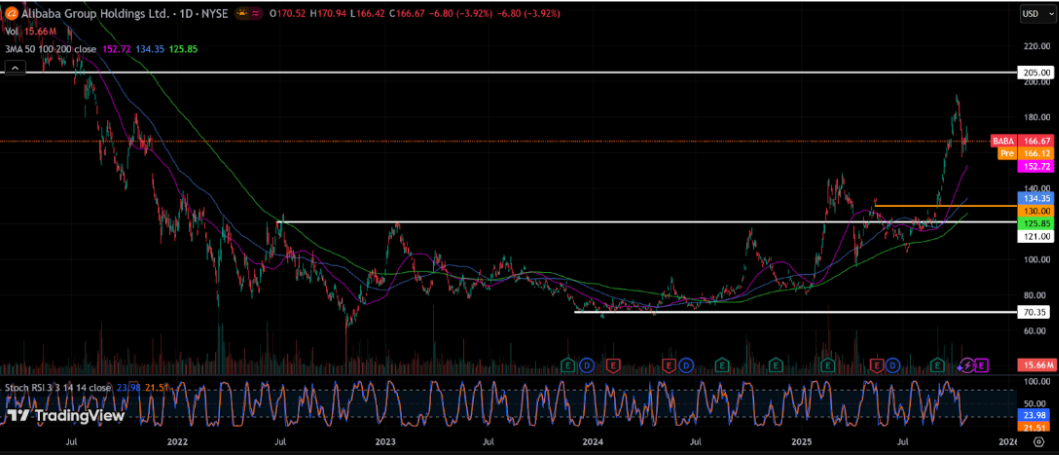Viewport: 1059px width, 455px height.
Task: Click the BABA price label on the scale
Action: (1005, 141)
